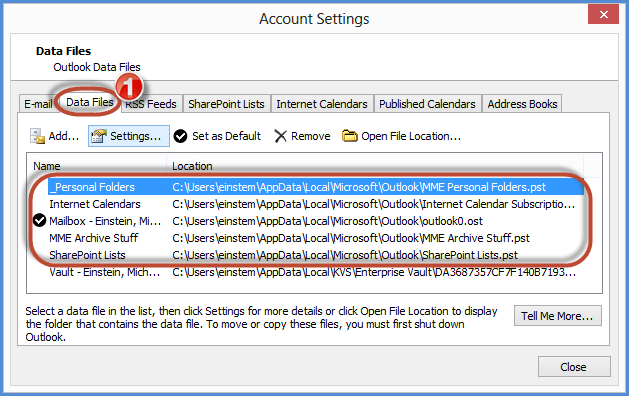Select the Data Files tab
Viewport: 629px width, 396px height.
(x=89, y=102)
